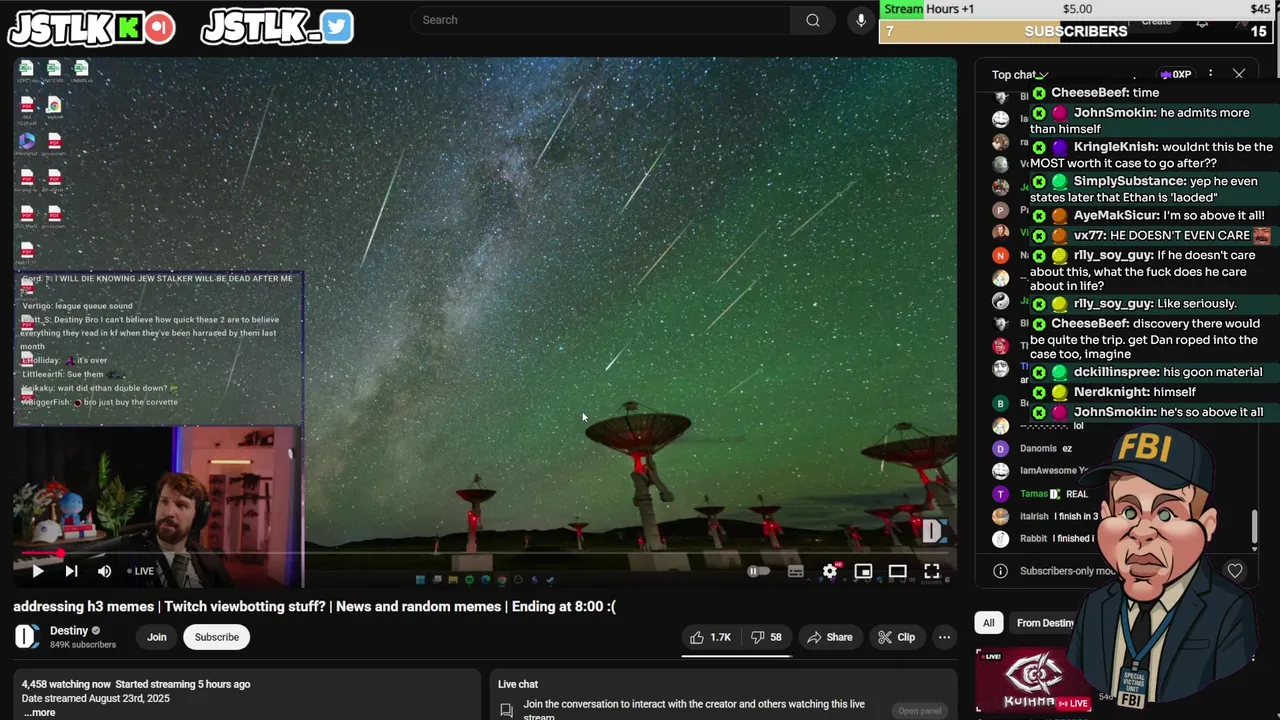
Task: Click the notification bell icon
Action: click(1202, 21)
